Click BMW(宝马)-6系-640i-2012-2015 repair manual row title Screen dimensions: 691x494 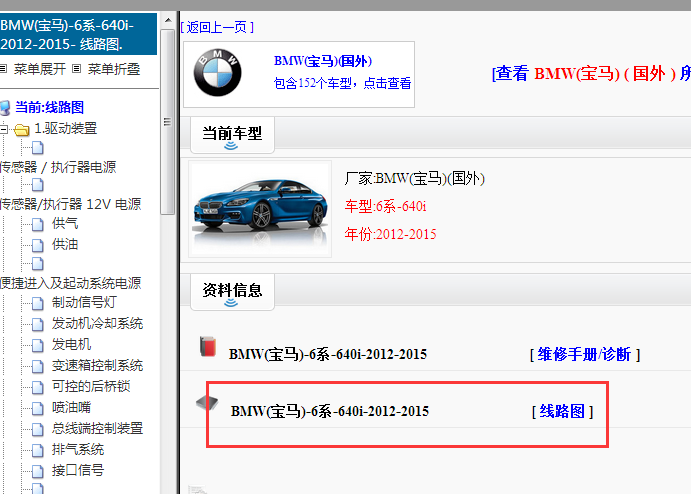coord(327,354)
